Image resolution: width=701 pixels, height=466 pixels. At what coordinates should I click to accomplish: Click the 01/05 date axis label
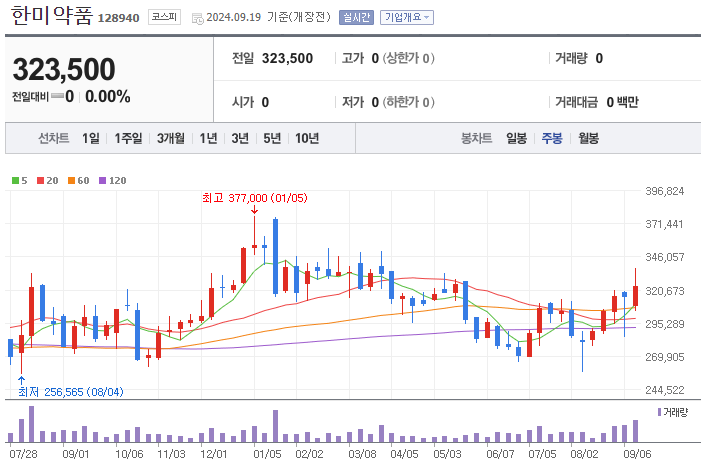(x=267, y=454)
